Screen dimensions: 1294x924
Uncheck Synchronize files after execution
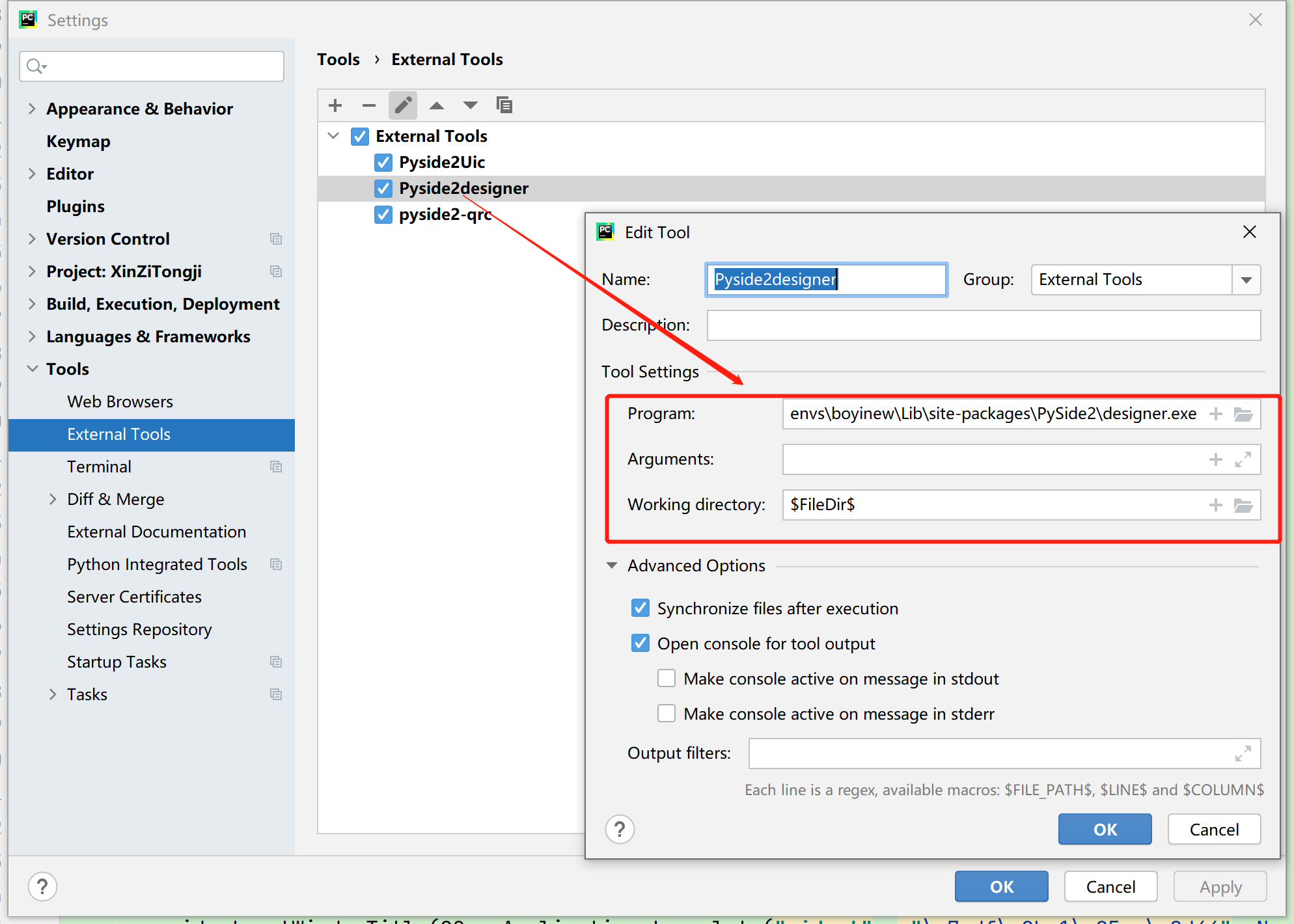(x=640, y=608)
